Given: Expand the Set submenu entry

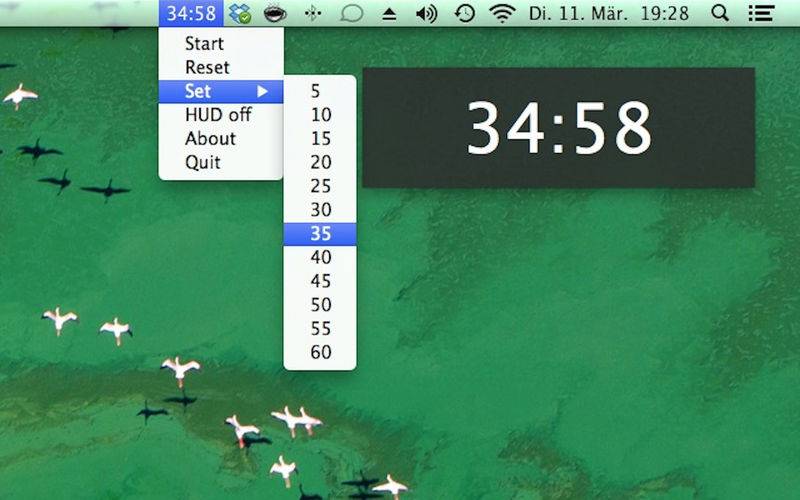Looking at the screenshot, I should [221, 91].
